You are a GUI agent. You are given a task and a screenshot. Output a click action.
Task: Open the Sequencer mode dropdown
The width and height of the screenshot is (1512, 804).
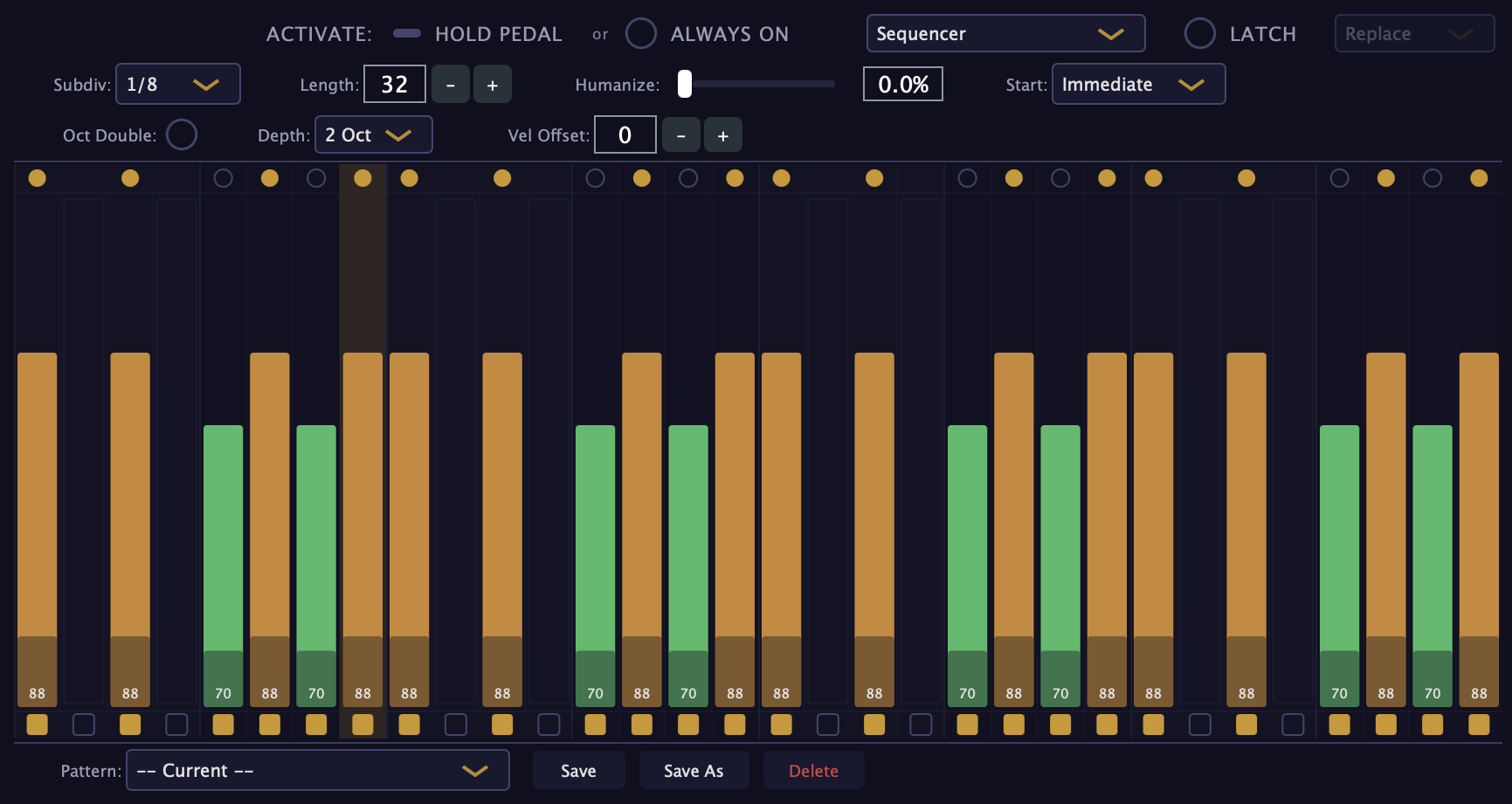pos(1005,34)
